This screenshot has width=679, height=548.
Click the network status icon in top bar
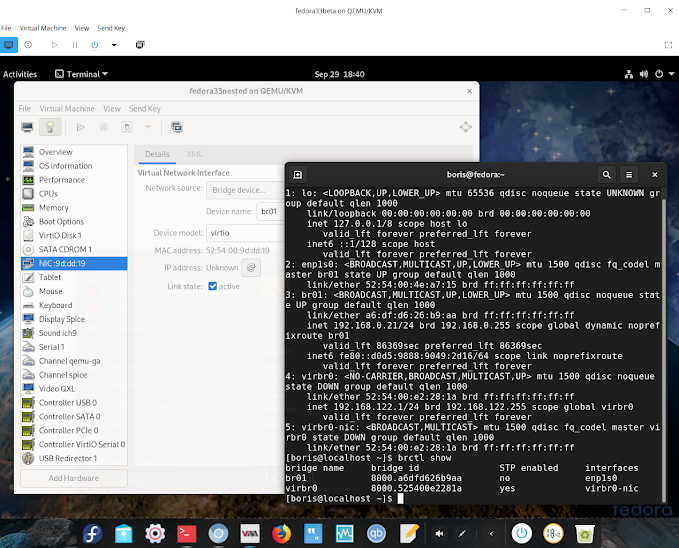pyautogui.click(x=629, y=74)
